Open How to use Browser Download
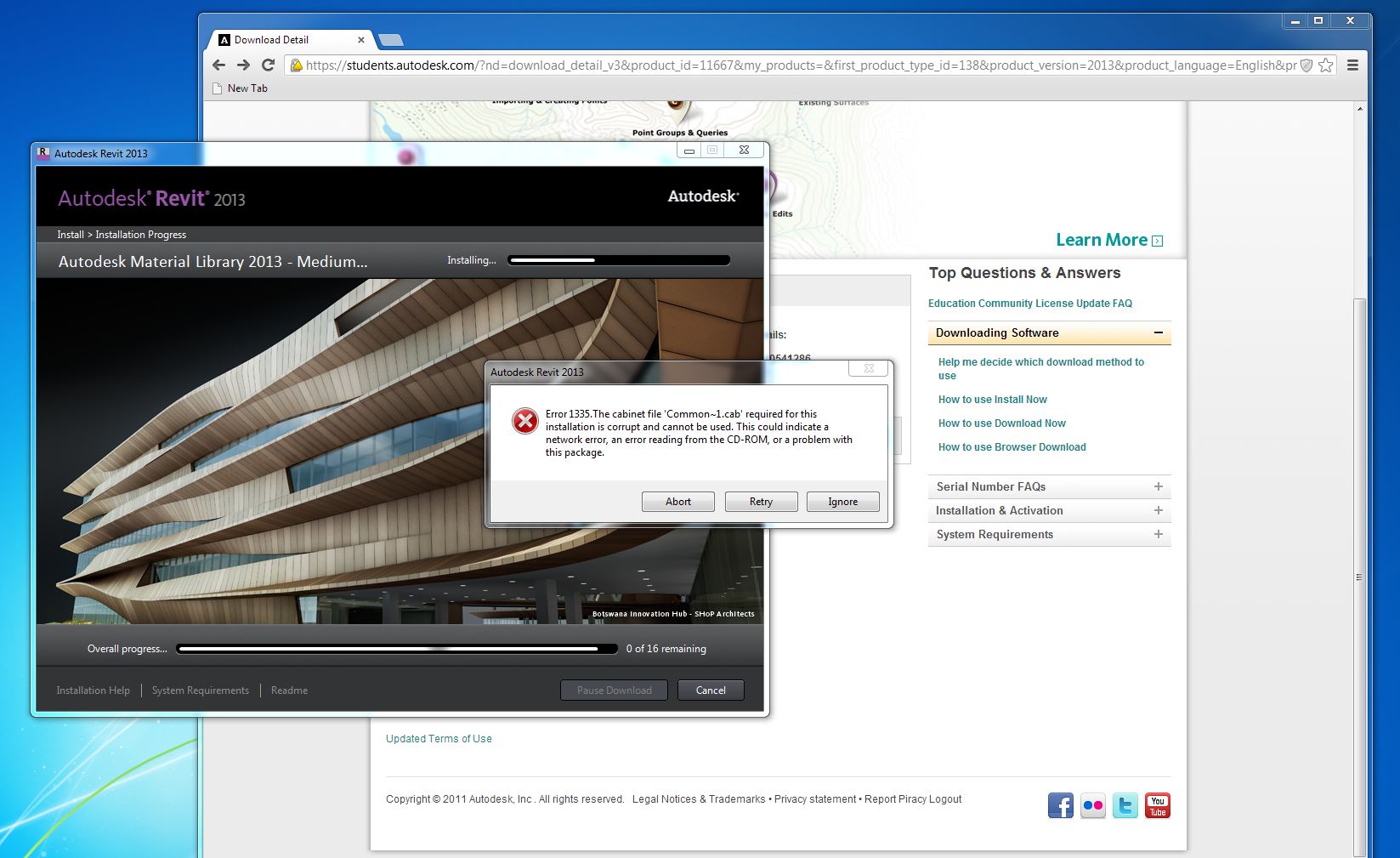 click(1012, 447)
